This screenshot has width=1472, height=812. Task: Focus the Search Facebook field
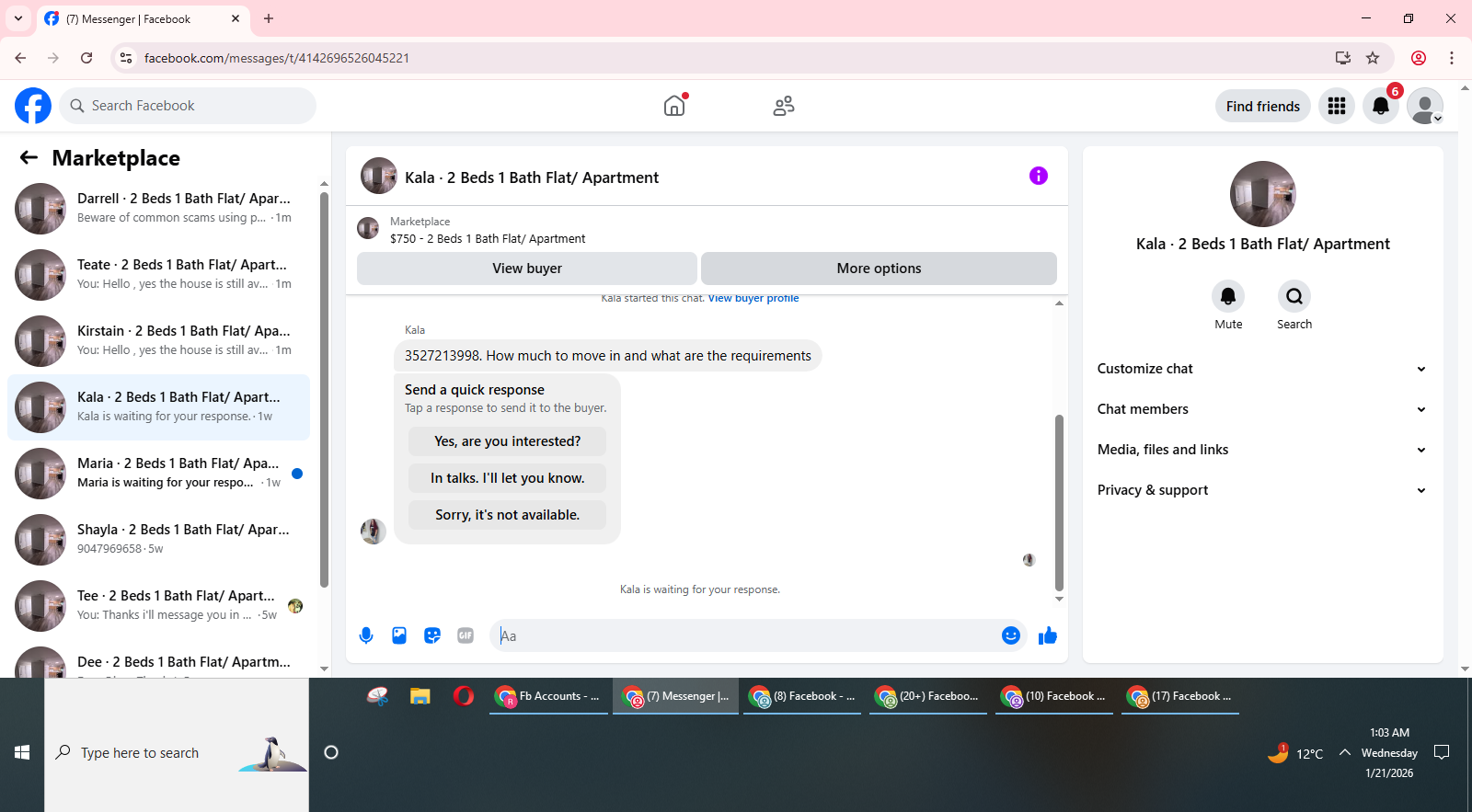(188, 106)
